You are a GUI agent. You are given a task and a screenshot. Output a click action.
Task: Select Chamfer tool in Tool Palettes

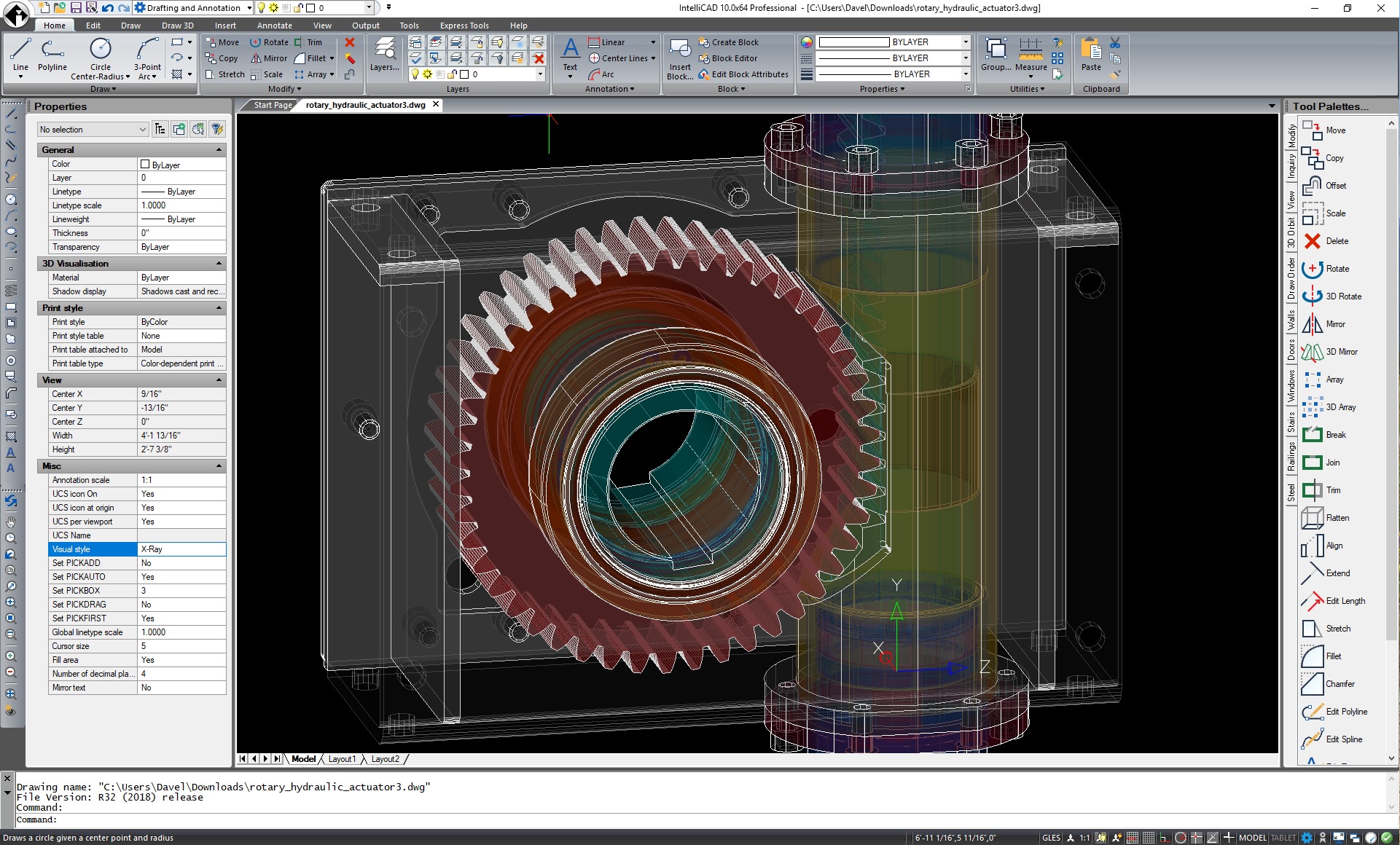point(1329,684)
